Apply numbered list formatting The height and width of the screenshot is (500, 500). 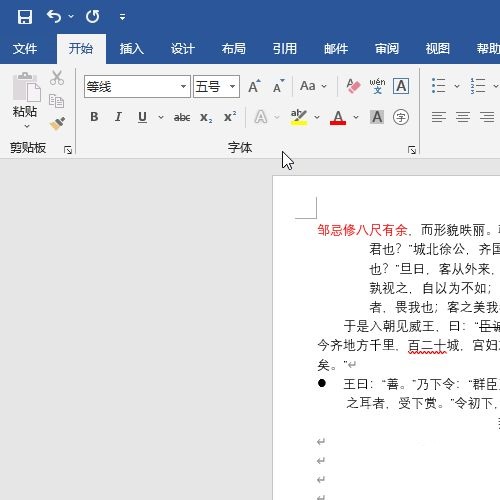pyautogui.click(x=478, y=86)
